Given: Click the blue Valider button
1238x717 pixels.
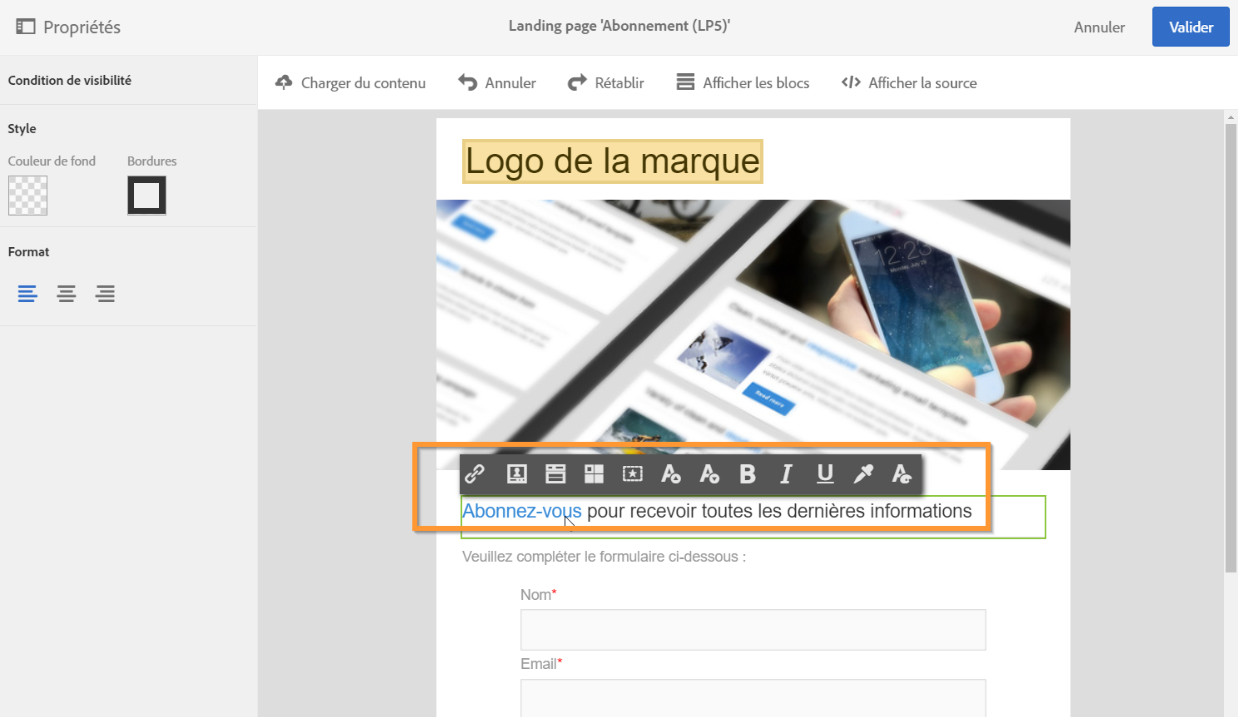Looking at the screenshot, I should pyautogui.click(x=1191, y=27).
